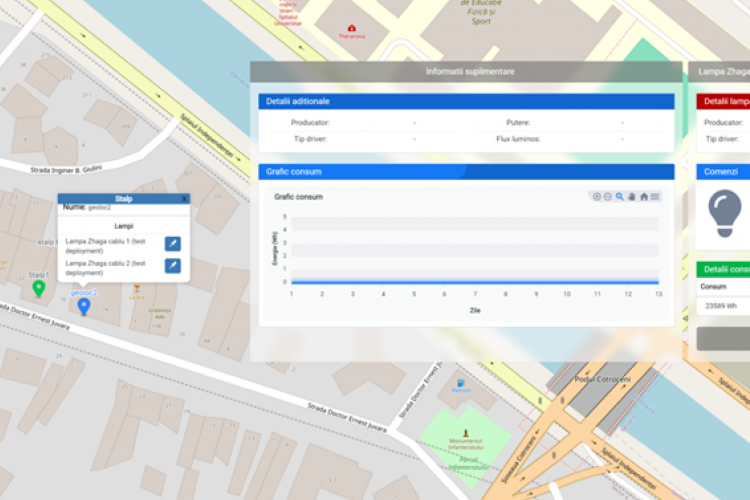Click the 'Zile' axis label on chart
Image resolution: width=750 pixels, height=500 pixels.
tap(475, 311)
